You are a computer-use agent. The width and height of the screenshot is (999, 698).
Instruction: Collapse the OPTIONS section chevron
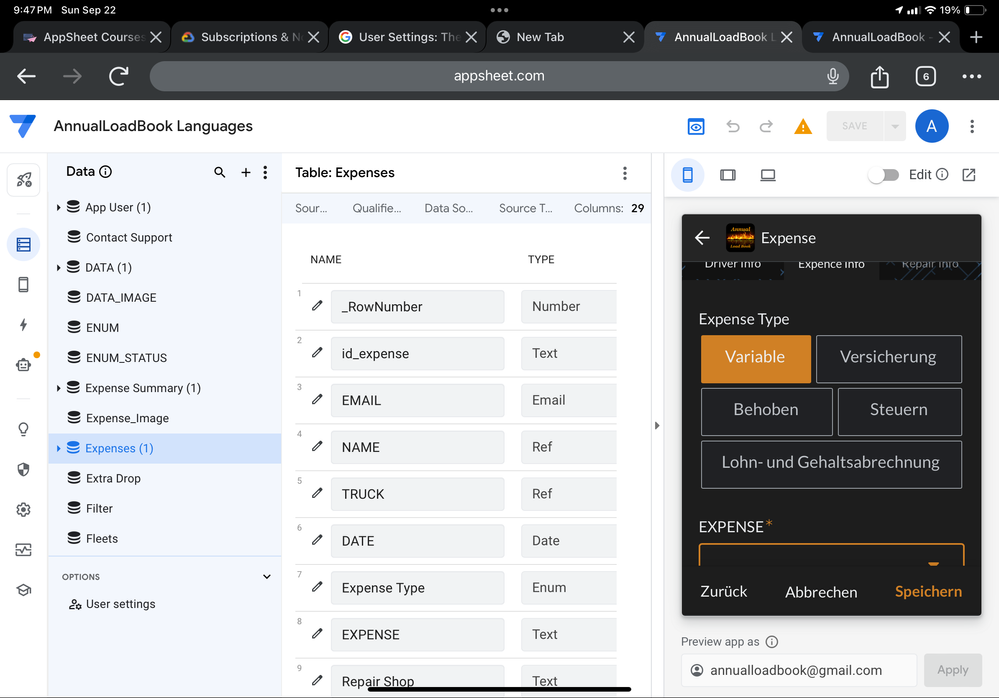pos(266,576)
